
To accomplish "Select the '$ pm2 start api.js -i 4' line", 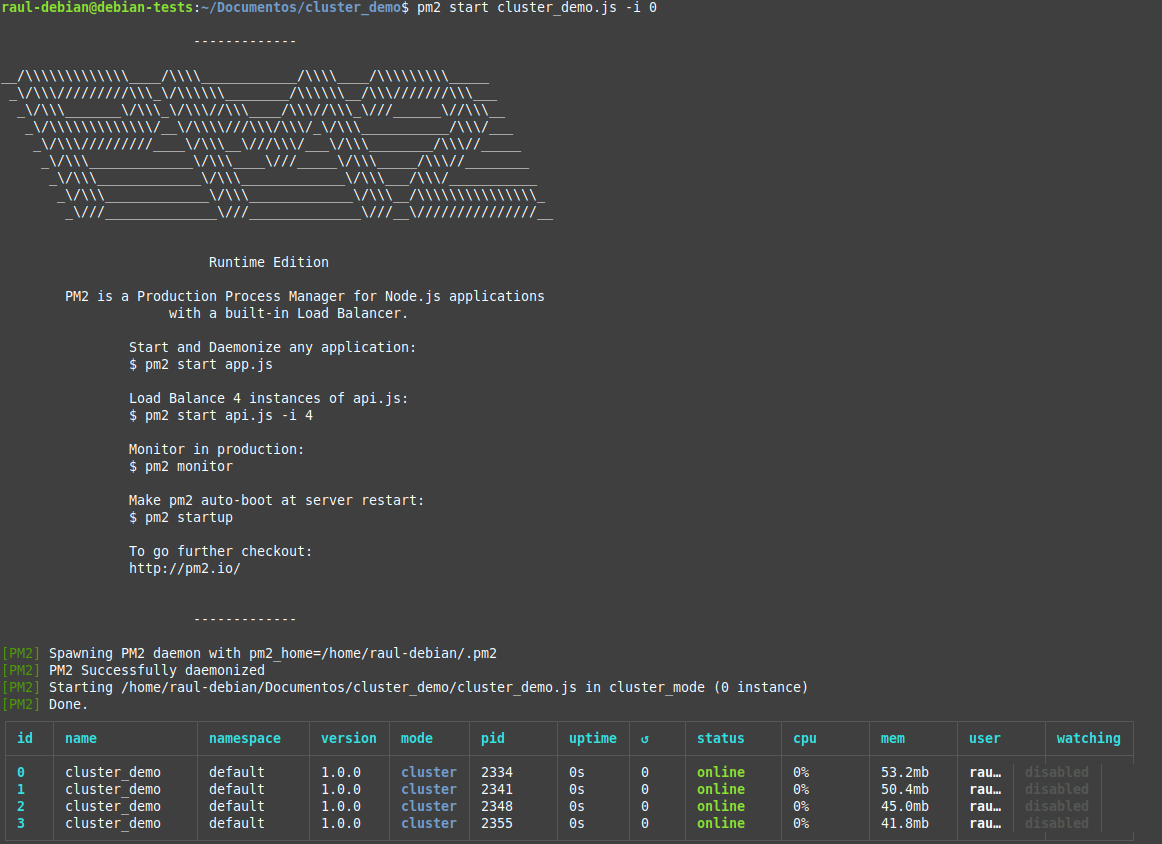I will [x=220, y=415].
